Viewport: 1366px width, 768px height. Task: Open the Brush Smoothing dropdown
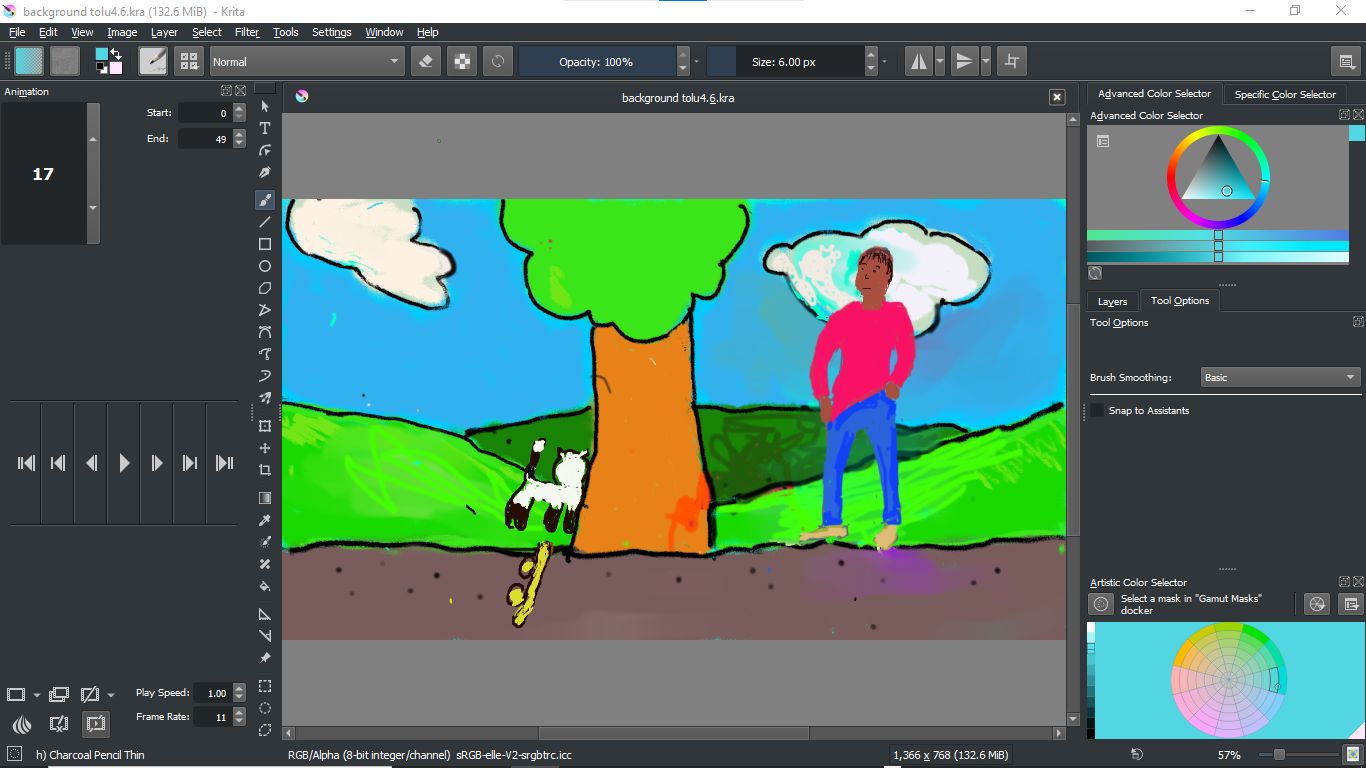[x=1280, y=378]
